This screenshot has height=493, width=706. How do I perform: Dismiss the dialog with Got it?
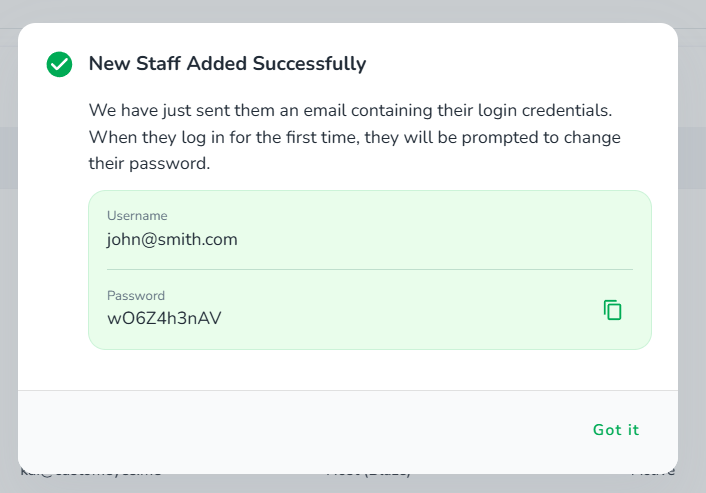pos(615,430)
